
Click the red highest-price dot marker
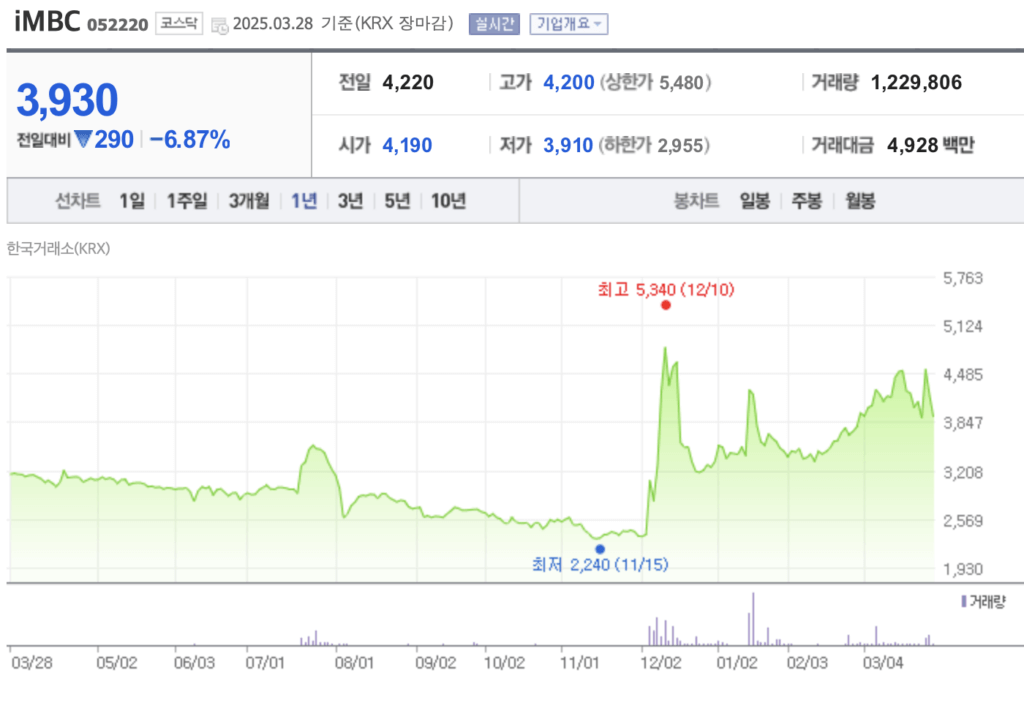point(666,304)
